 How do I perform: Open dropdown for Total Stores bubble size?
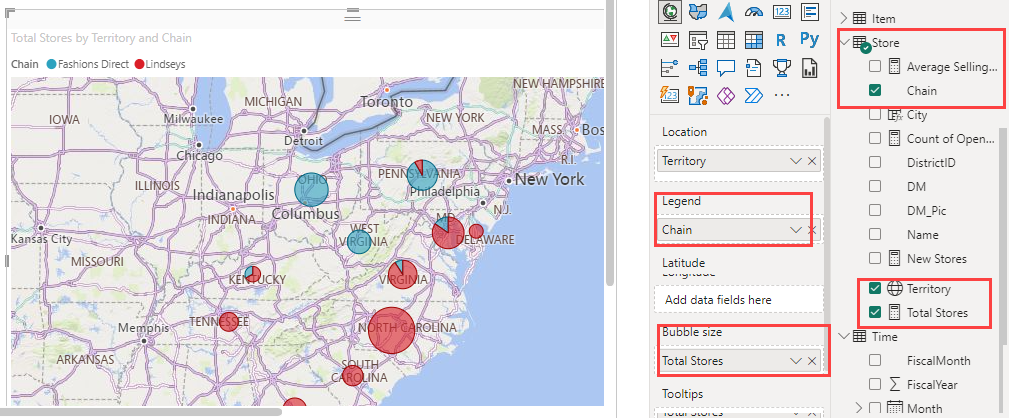[796, 360]
